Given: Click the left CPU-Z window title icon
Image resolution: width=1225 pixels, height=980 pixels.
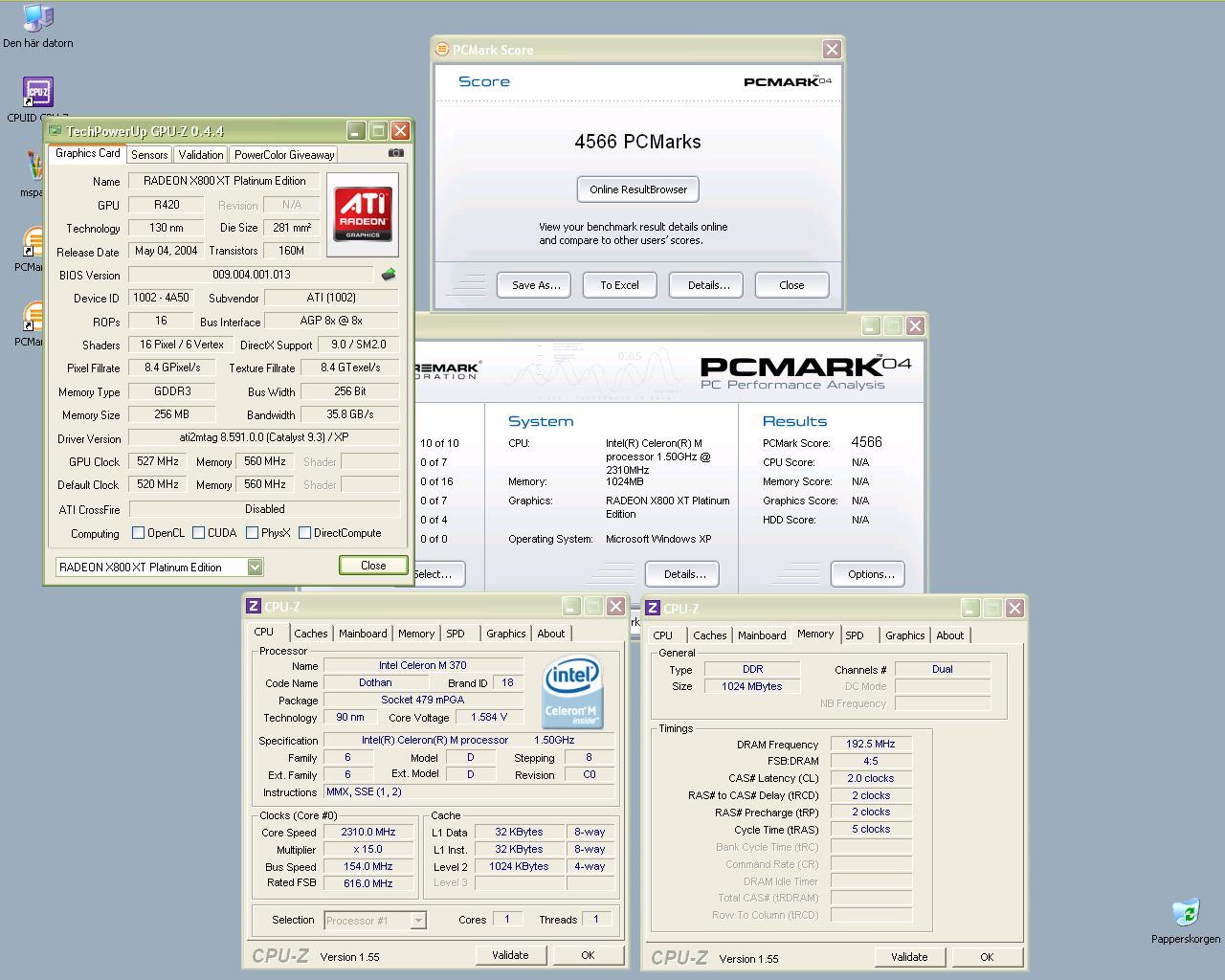Looking at the screenshot, I should click(254, 606).
